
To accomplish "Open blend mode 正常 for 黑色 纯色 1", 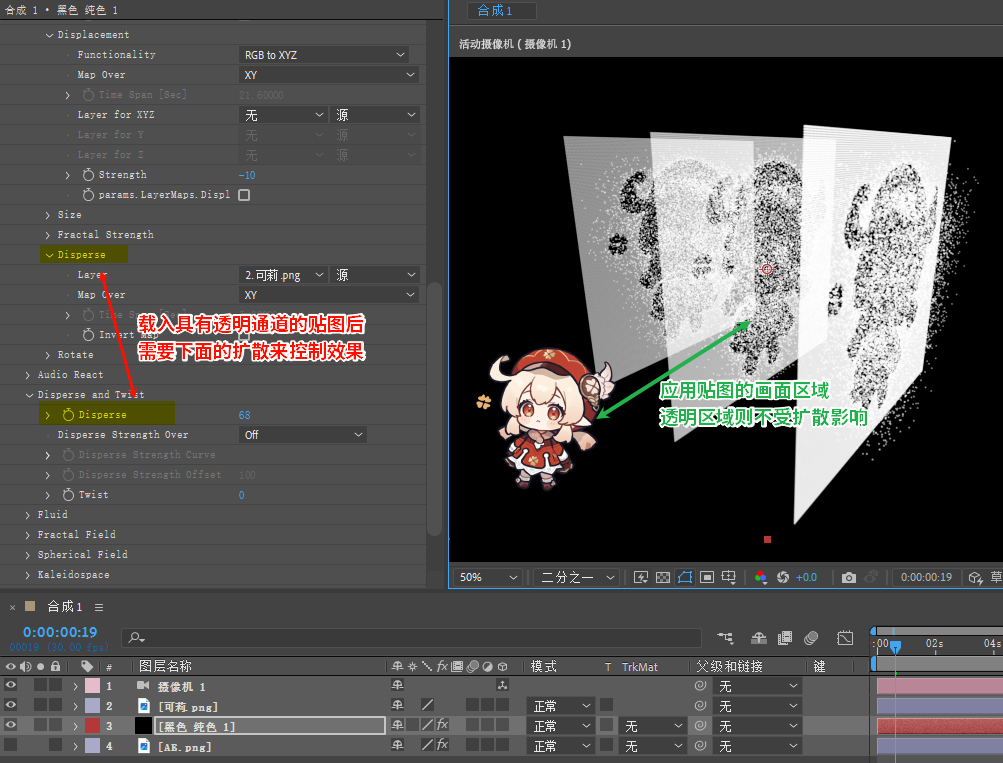I will pos(560,726).
